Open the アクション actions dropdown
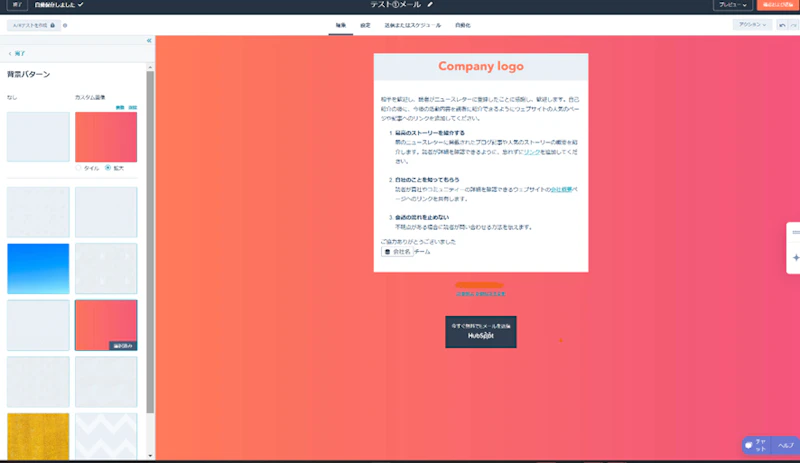This screenshot has height=463, width=800. click(x=752, y=25)
